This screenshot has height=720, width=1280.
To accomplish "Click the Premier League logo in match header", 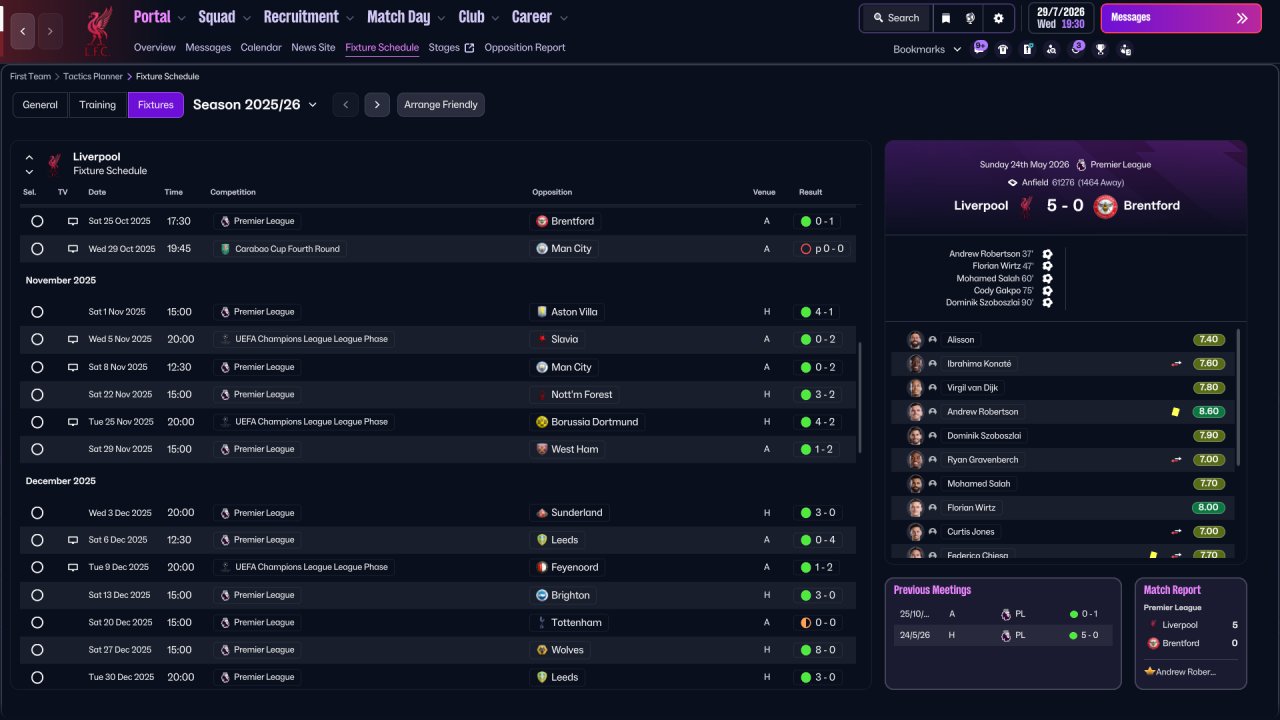I will [x=1081, y=164].
